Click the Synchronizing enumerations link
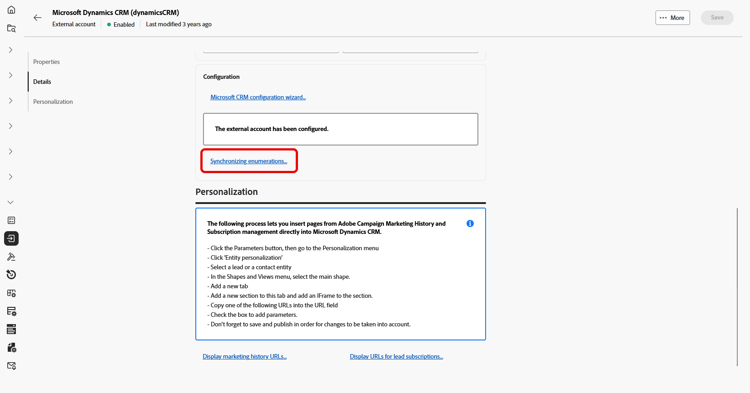 tap(249, 161)
